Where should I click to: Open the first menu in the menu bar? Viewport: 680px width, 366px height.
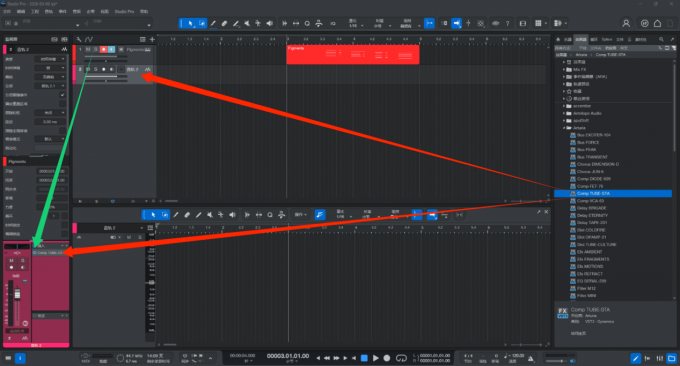pos(7,12)
